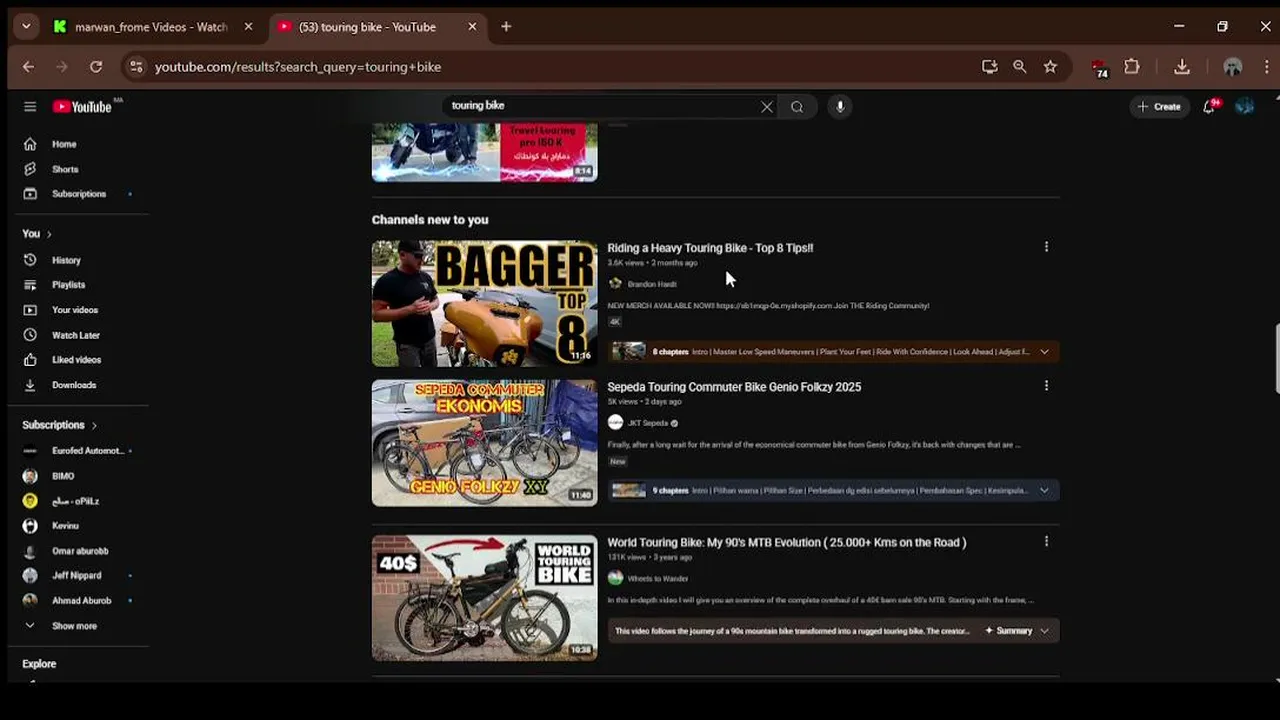Open the Bagger Top 8 video thumbnail

pos(485,303)
